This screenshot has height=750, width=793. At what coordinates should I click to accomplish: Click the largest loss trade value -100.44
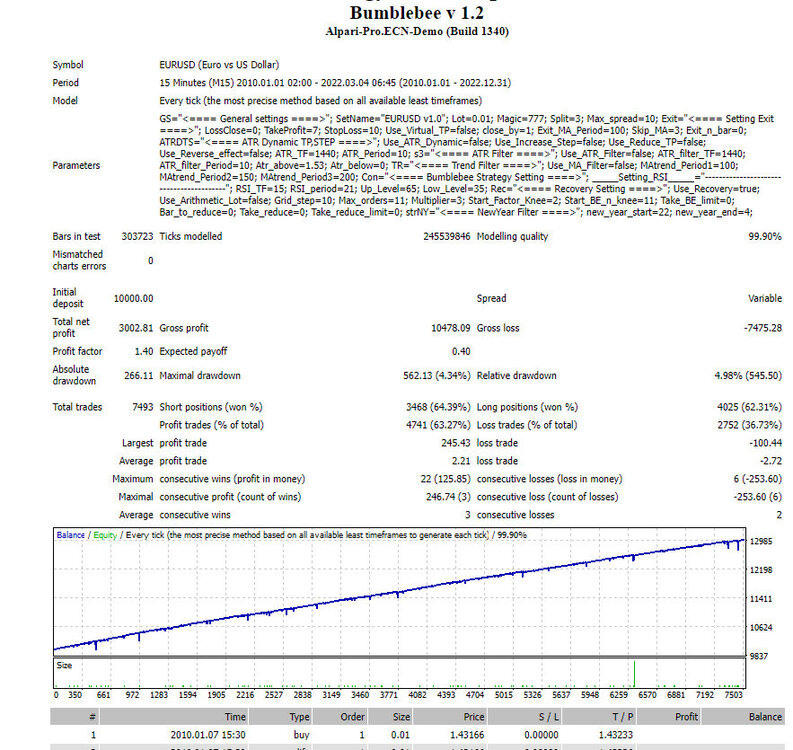(x=765, y=443)
